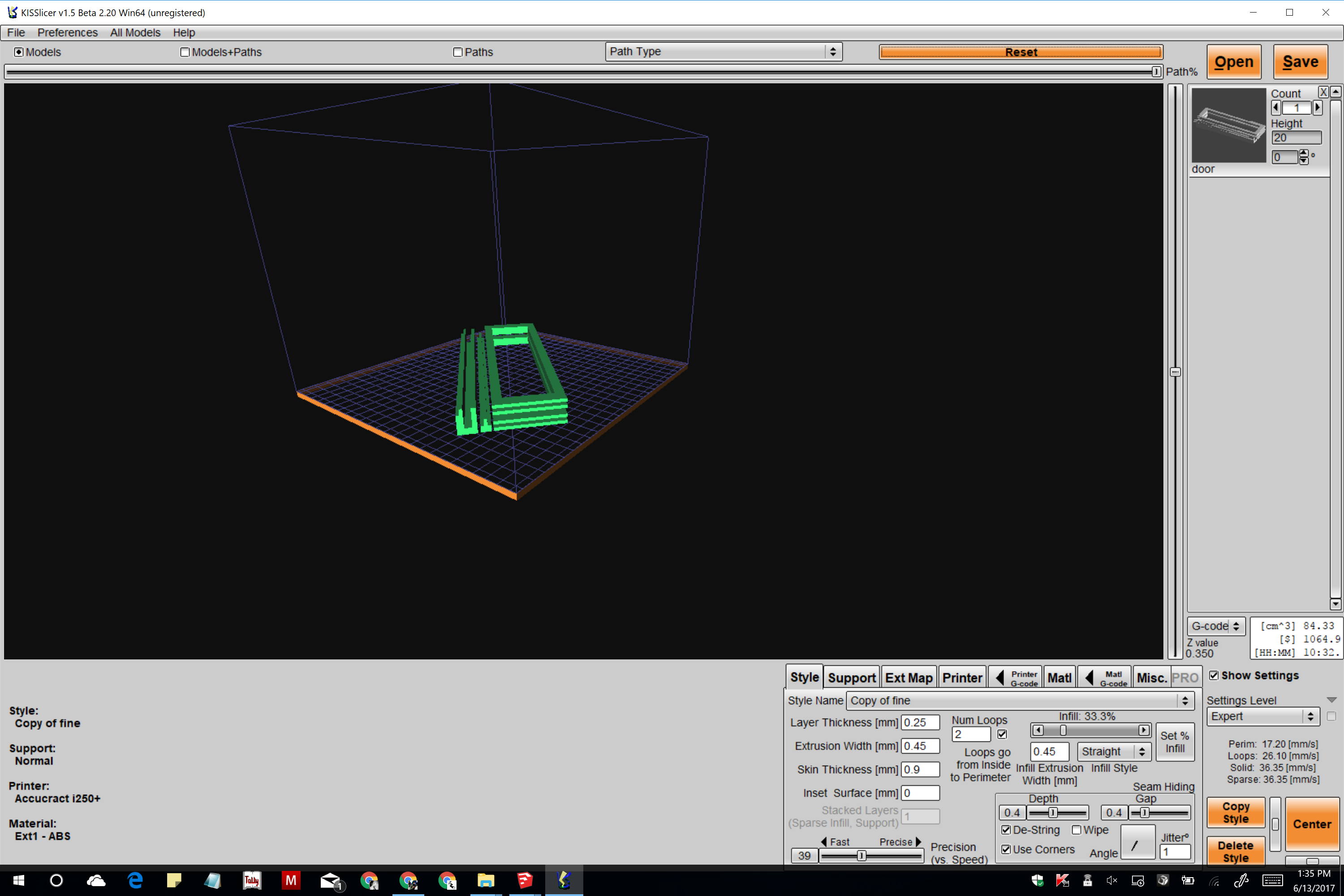Select the Paths view option

[x=457, y=52]
